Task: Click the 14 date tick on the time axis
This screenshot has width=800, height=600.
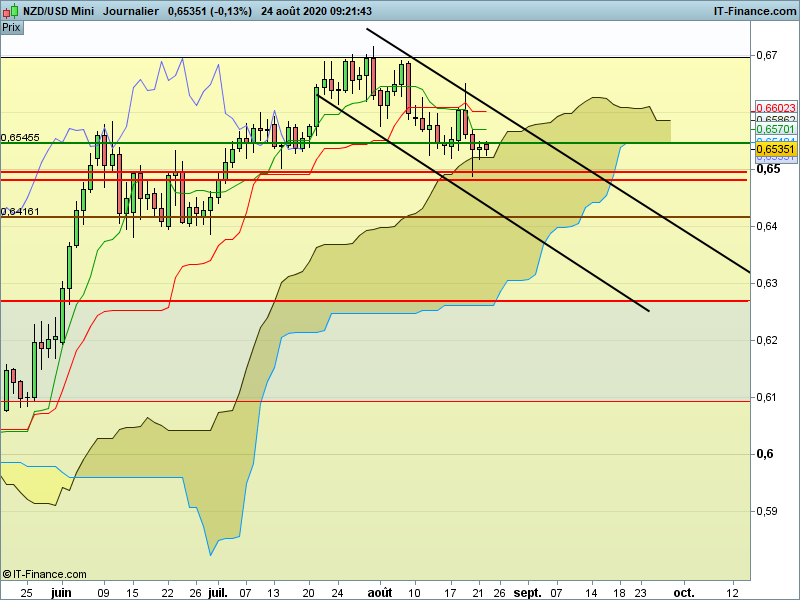Action: click(591, 593)
